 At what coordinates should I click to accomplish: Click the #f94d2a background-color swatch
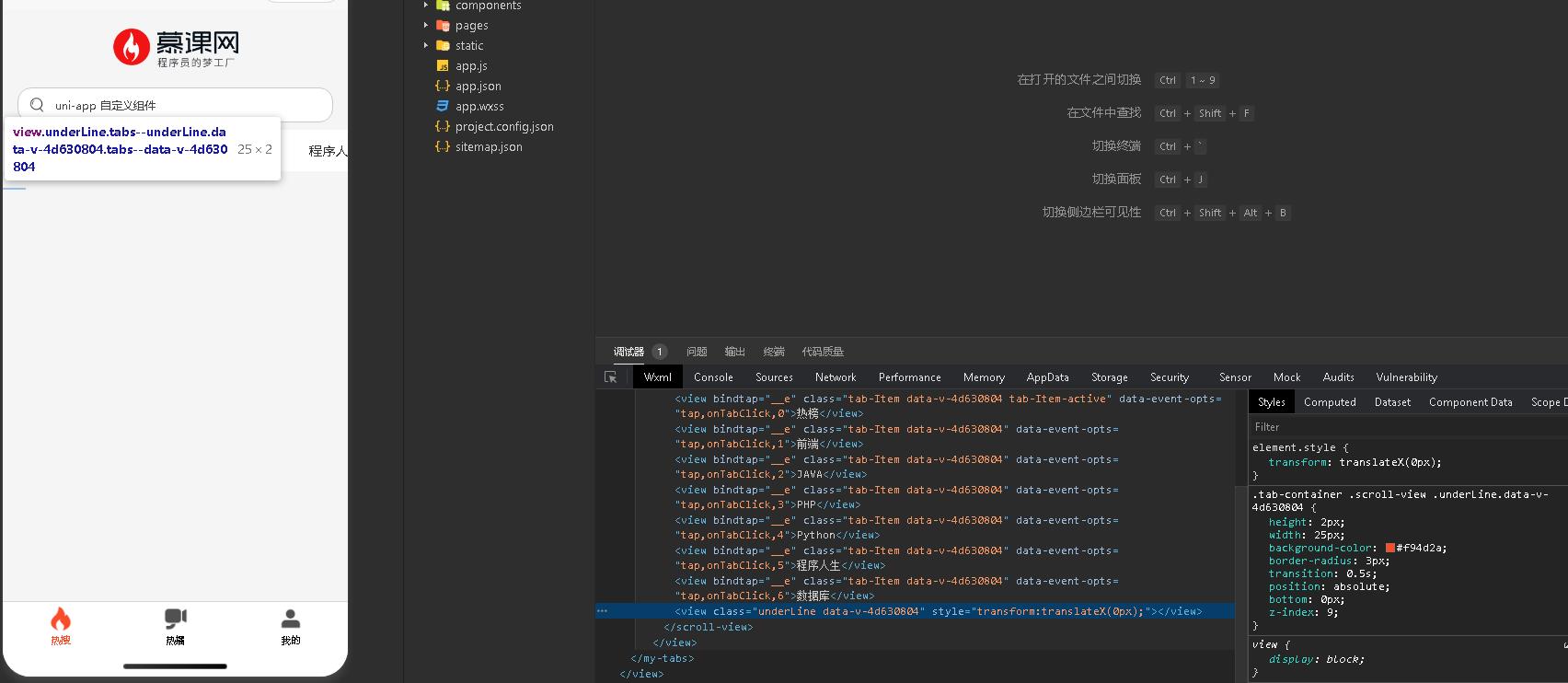[x=1390, y=548]
